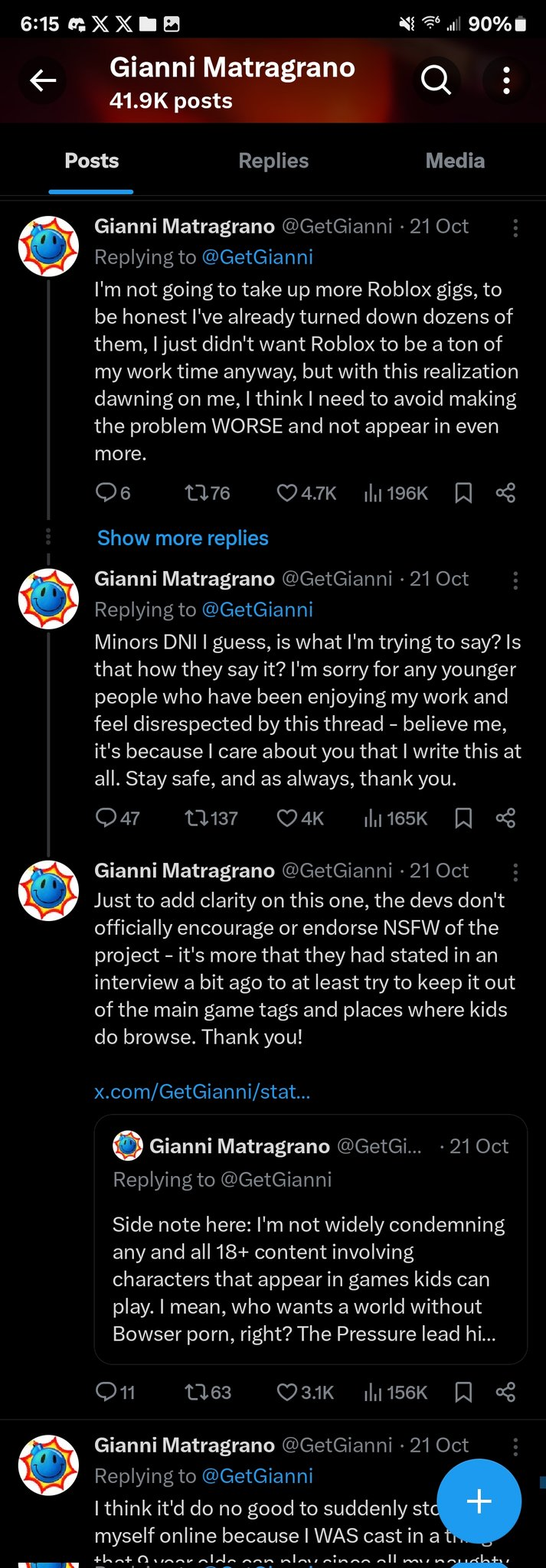Compose a new post with the plus button
The image size is (546, 1568).
click(479, 1501)
